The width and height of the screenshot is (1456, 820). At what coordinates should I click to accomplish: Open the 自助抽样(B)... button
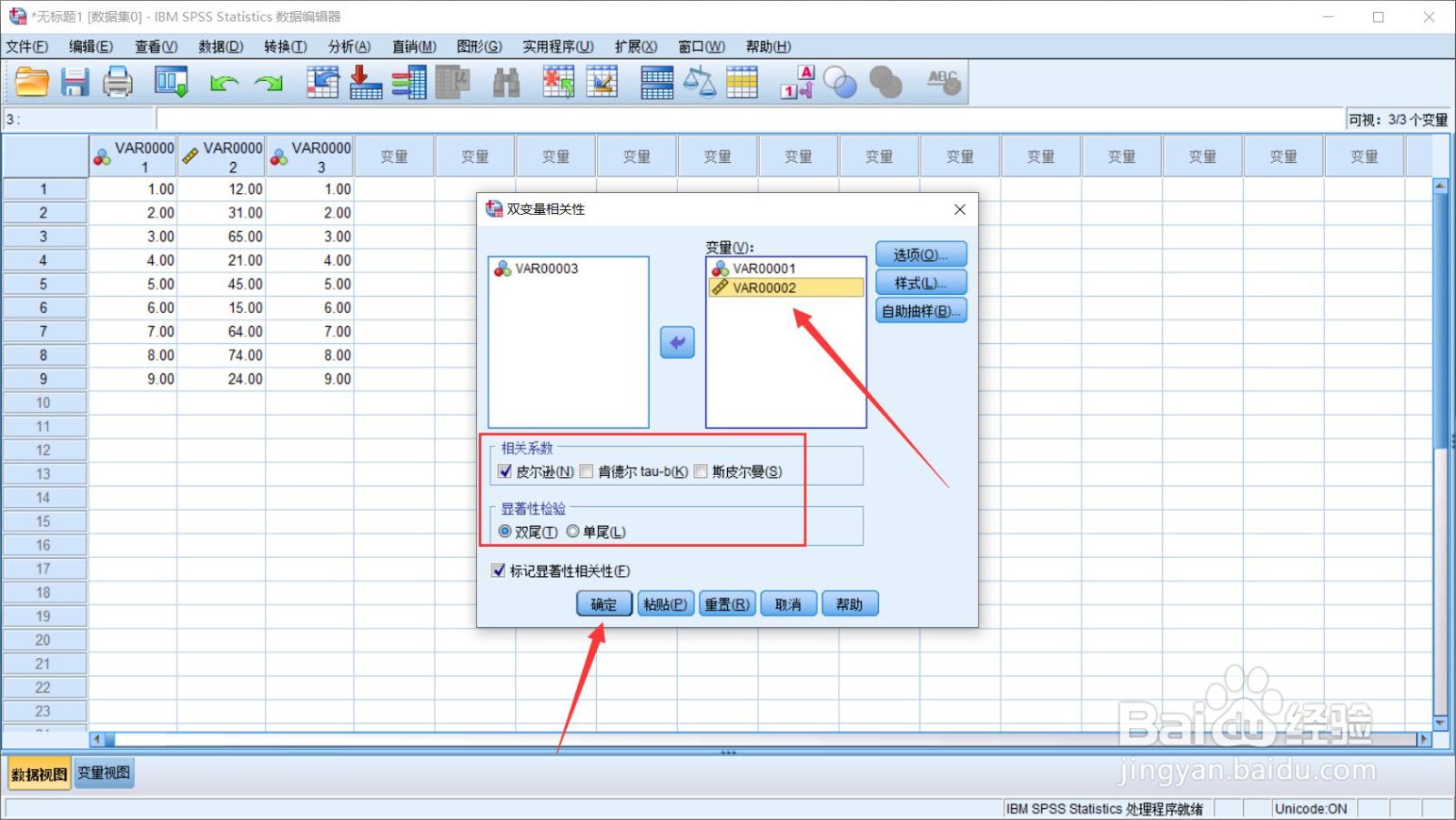[x=921, y=311]
